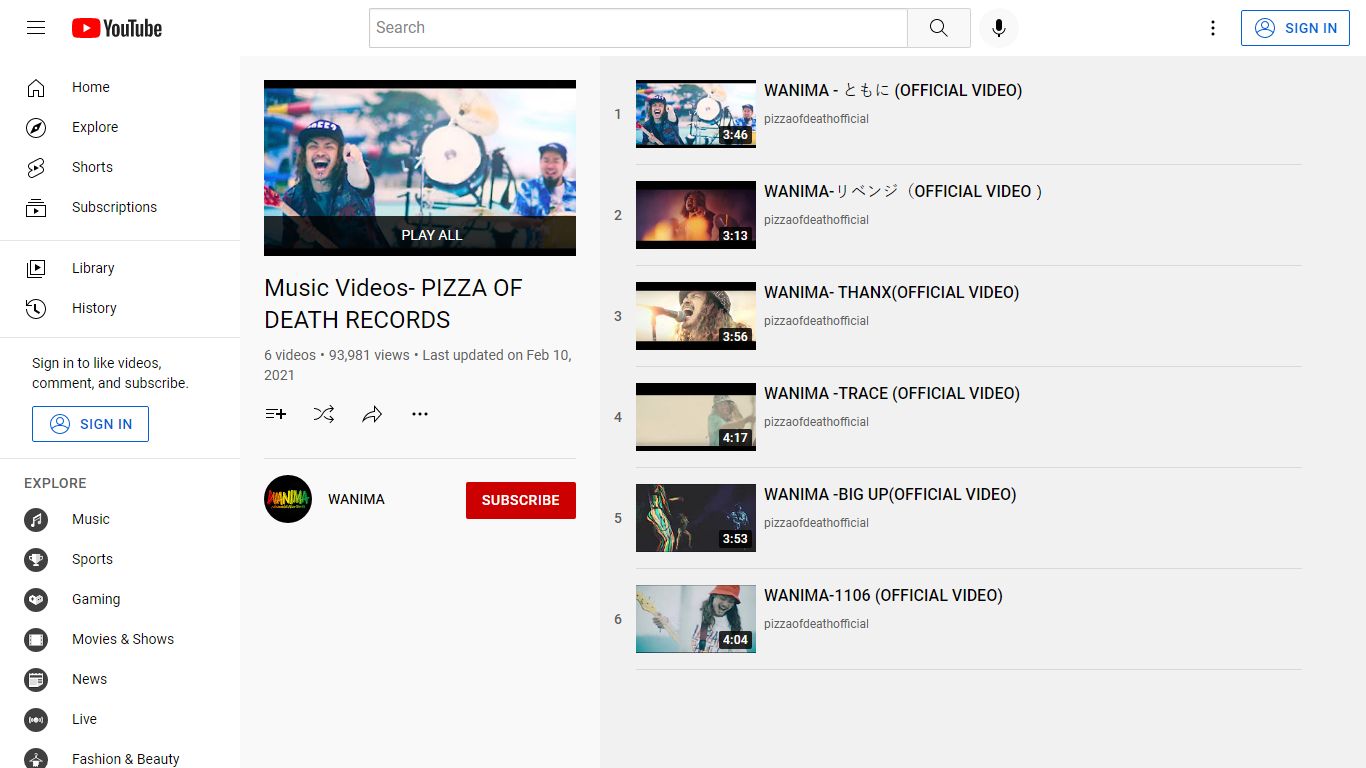Click the top-right SIGN IN button
The width and height of the screenshot is (1366, 768).
tap(1295, 28)
